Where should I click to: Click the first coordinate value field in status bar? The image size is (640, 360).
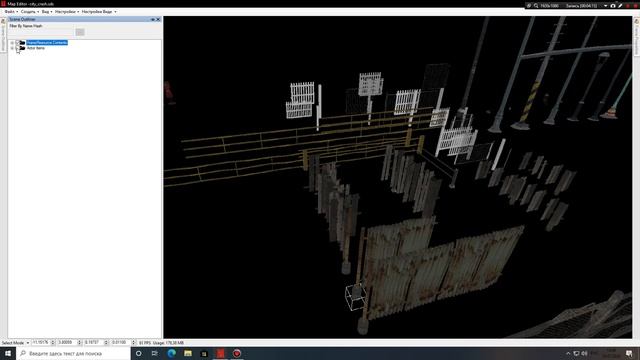[41, 342]
